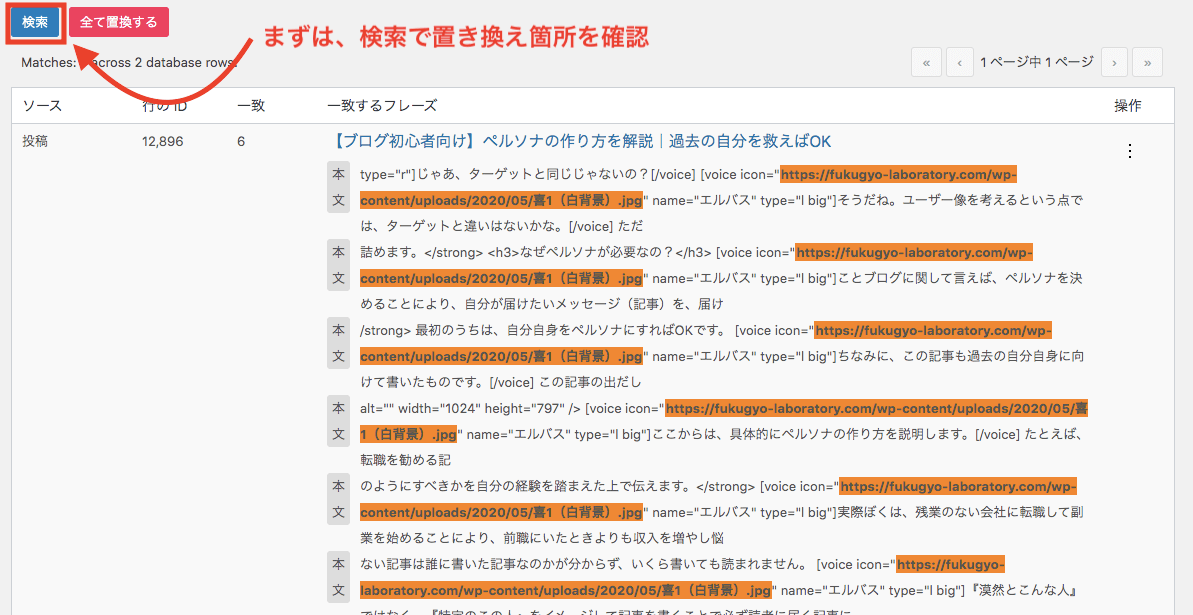Click highlighted URL match in the first excerpt
This screenshot has width=1193, height=615.
897,175
